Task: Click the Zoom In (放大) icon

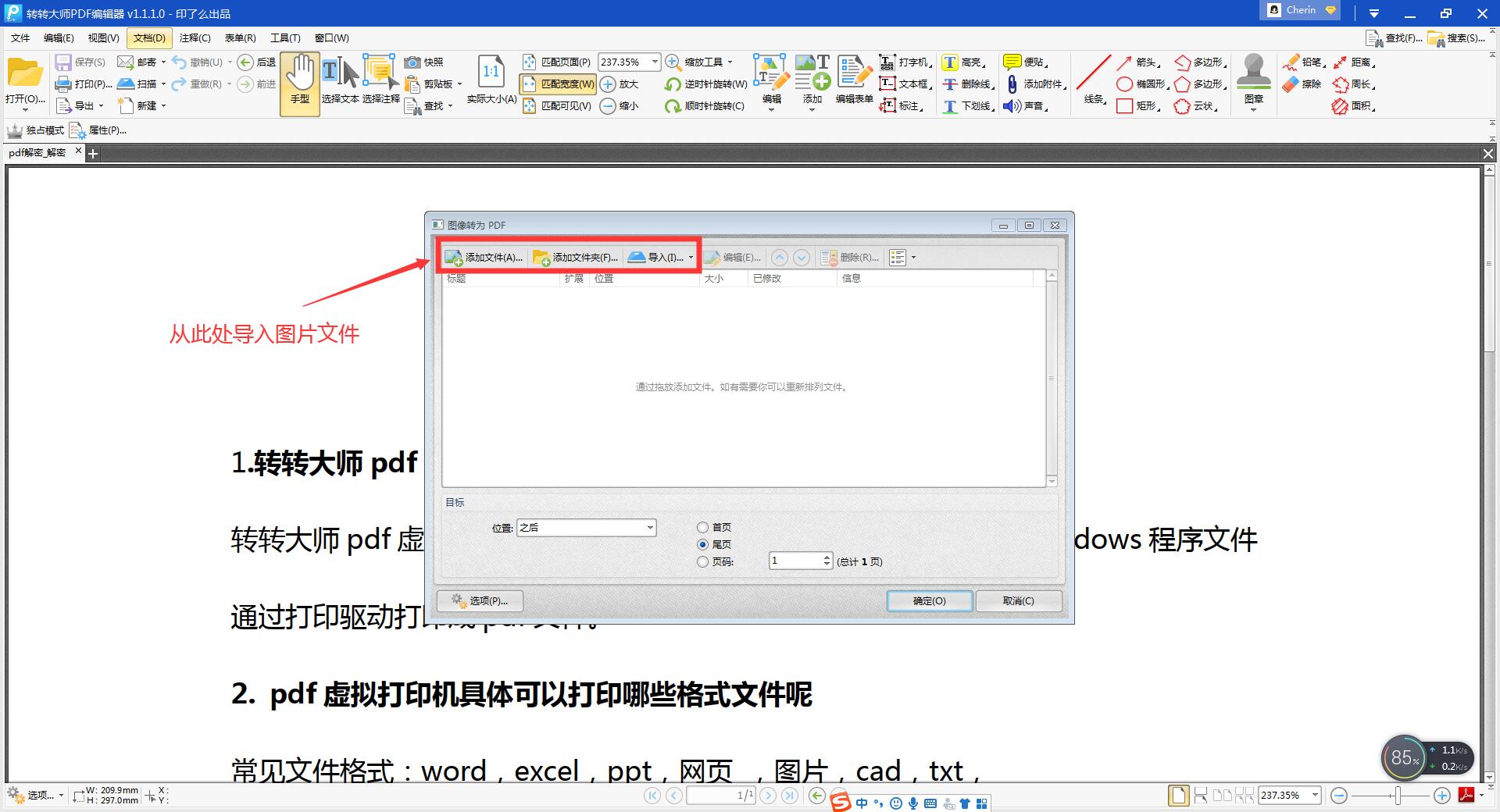Action: click(x=608, y=84)
